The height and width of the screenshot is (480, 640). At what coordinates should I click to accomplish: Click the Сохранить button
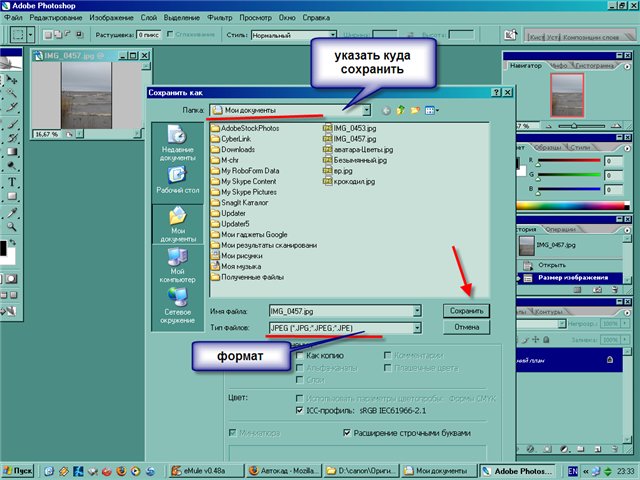(466, 311)
